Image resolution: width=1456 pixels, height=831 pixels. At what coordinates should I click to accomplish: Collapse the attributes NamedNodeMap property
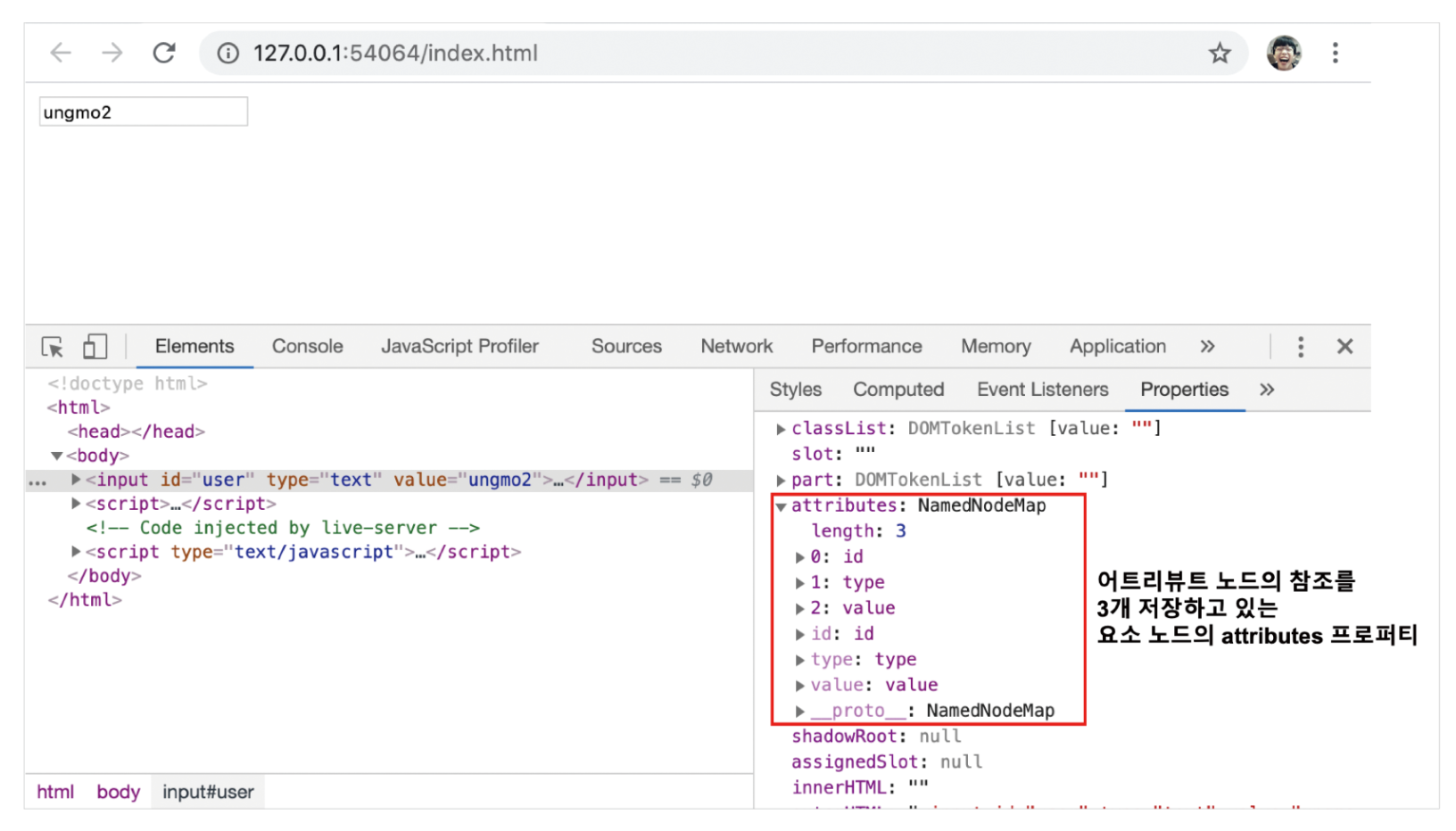point(782,506)
